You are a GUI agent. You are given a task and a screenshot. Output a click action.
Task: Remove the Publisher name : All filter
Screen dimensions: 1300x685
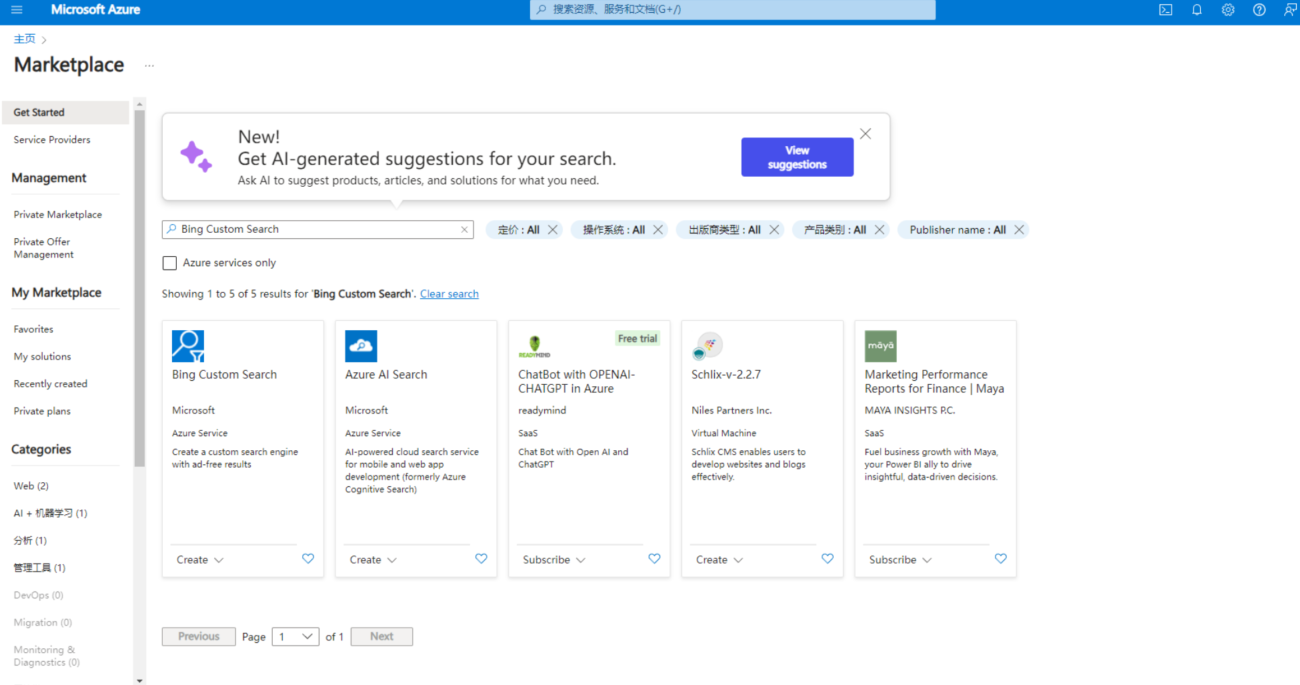click(1019, 230)
